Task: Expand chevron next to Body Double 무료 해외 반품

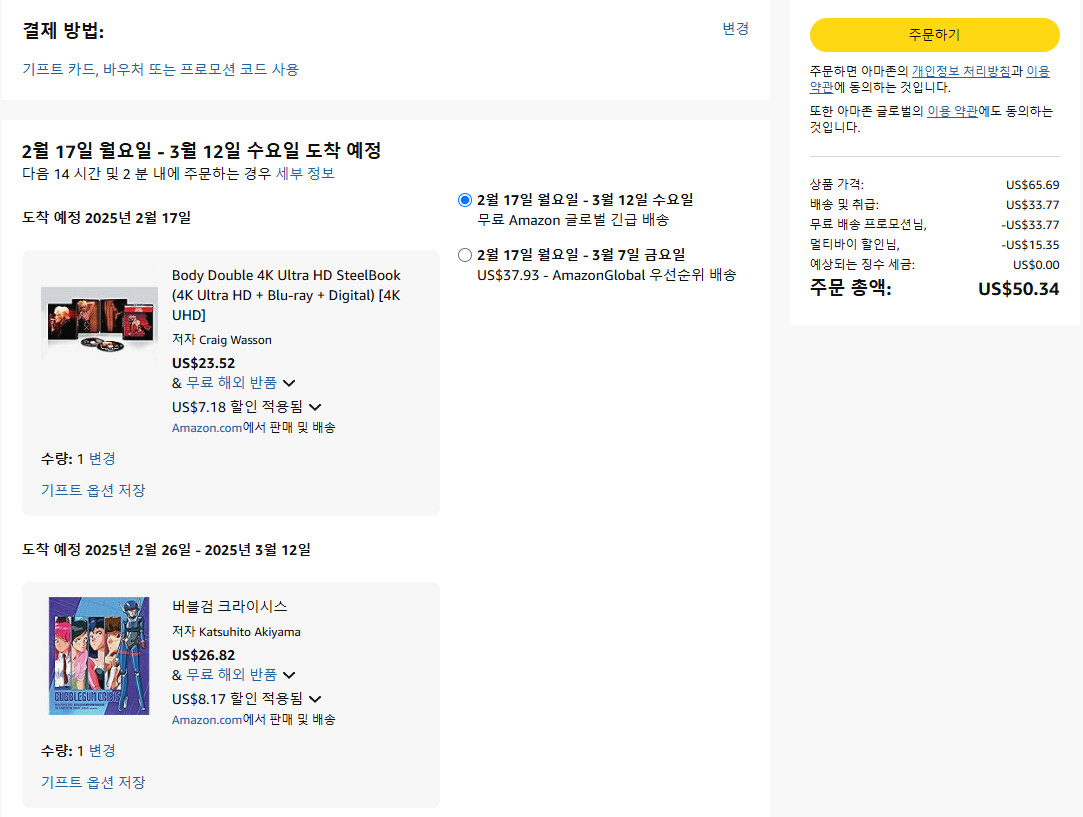Action: 289,383
